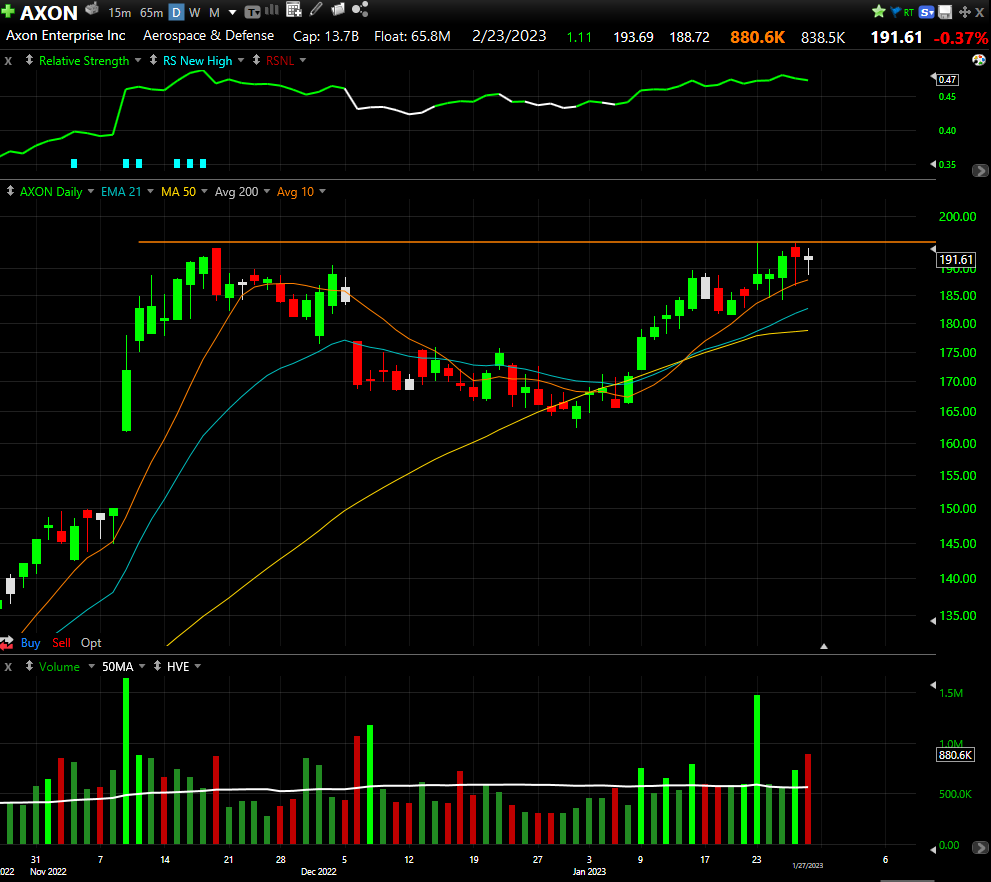Click the RT real-time indicator
The height and width of the screenshot is (882, 991).
click(909, 12)
